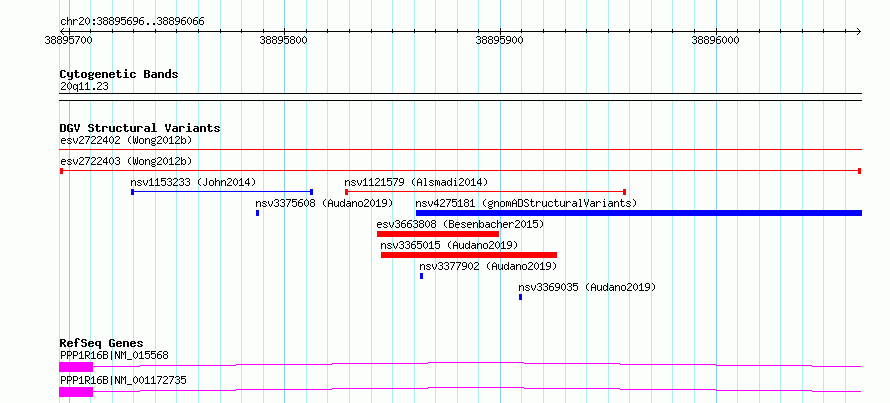This screenshot has width=890, height=403.
Task: Click ruler position 38895800
Action: coord(284,40)
